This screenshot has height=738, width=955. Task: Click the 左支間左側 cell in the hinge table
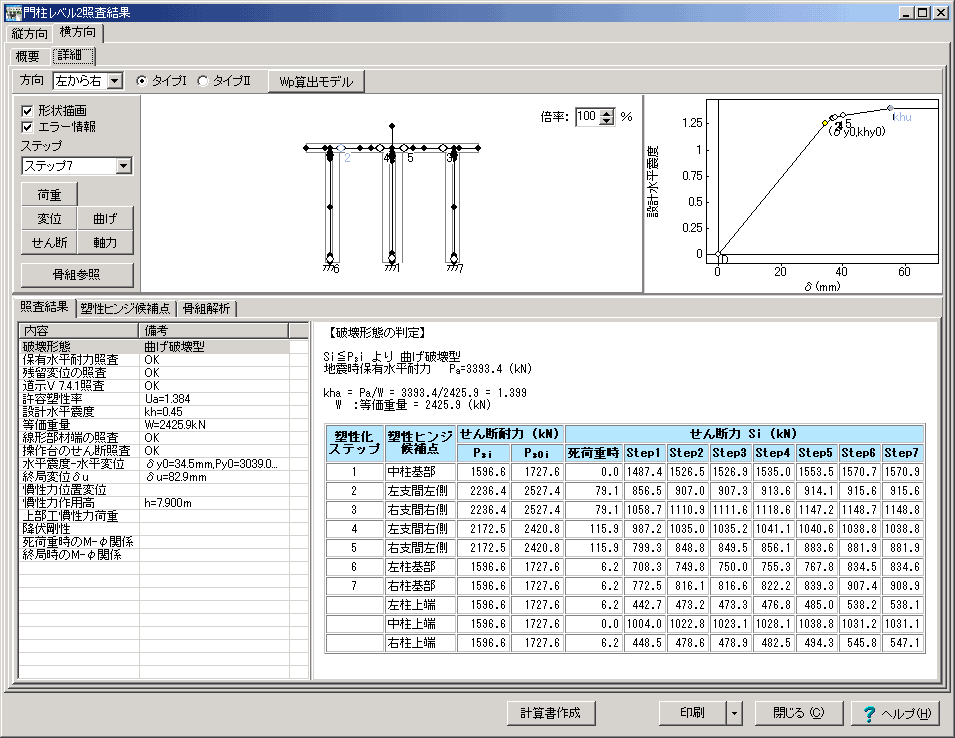click(420, 491)
